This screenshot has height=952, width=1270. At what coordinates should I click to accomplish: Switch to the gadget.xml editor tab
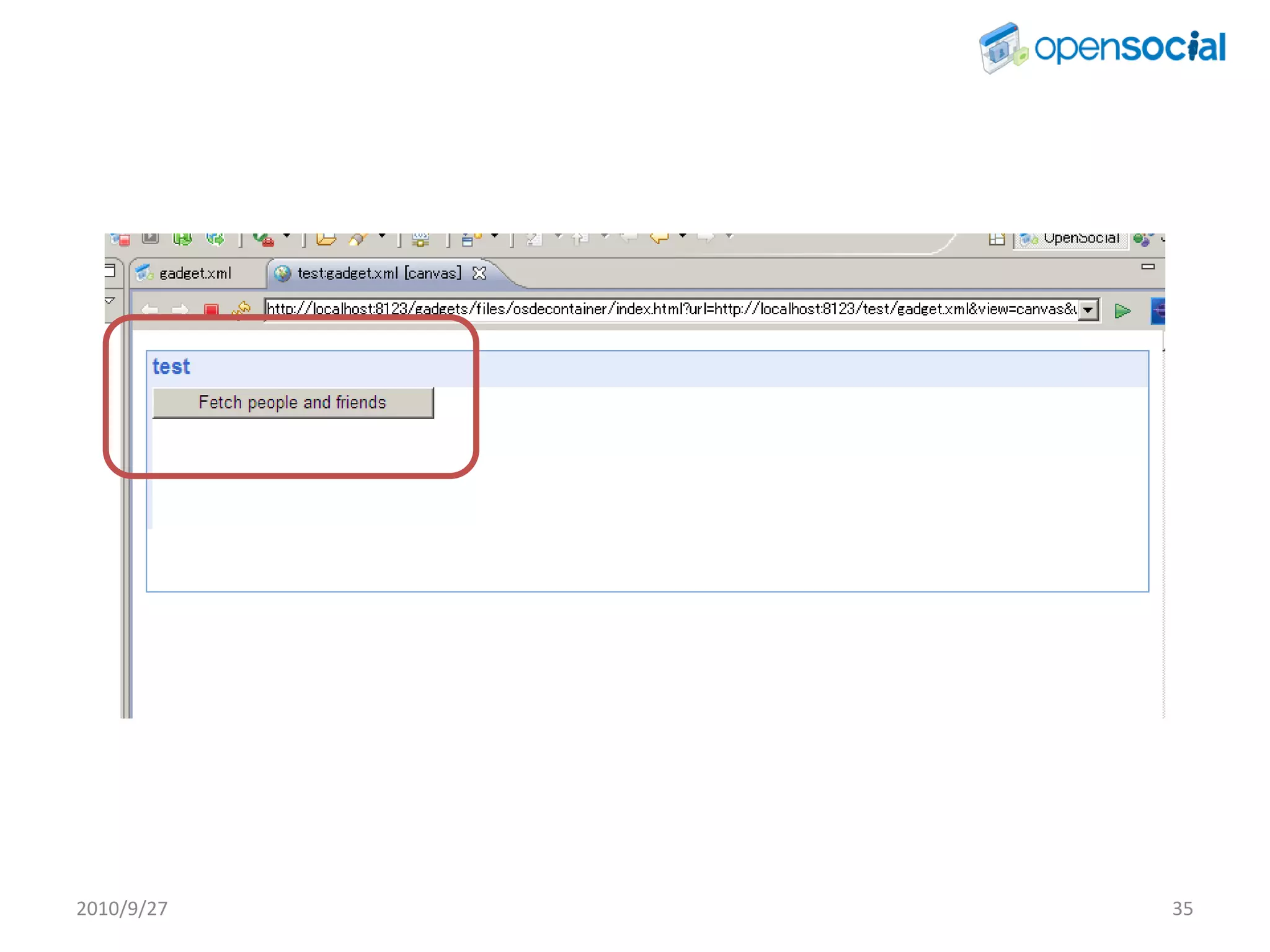pyautogui.click(x=195, y=273)
